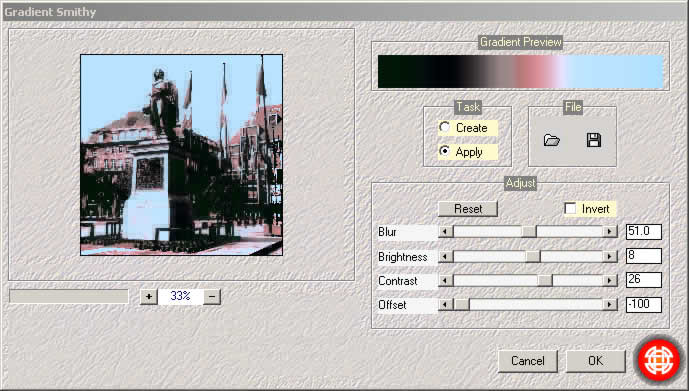This screenshot has height=391, width=689.
Task: Click the Contrast value field showing 26
Action: [x=644, y=280]
